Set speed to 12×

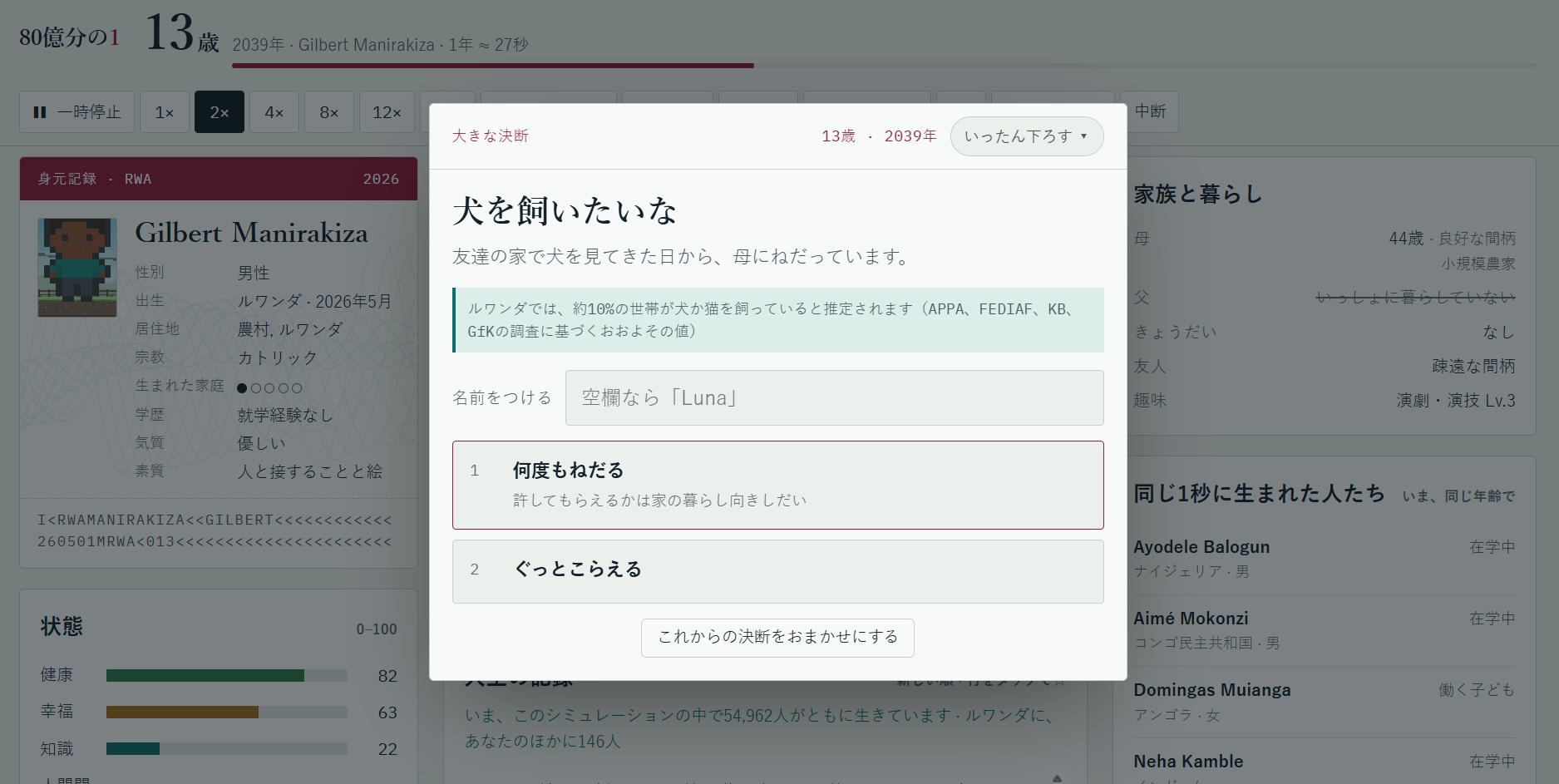coord(387,112)
